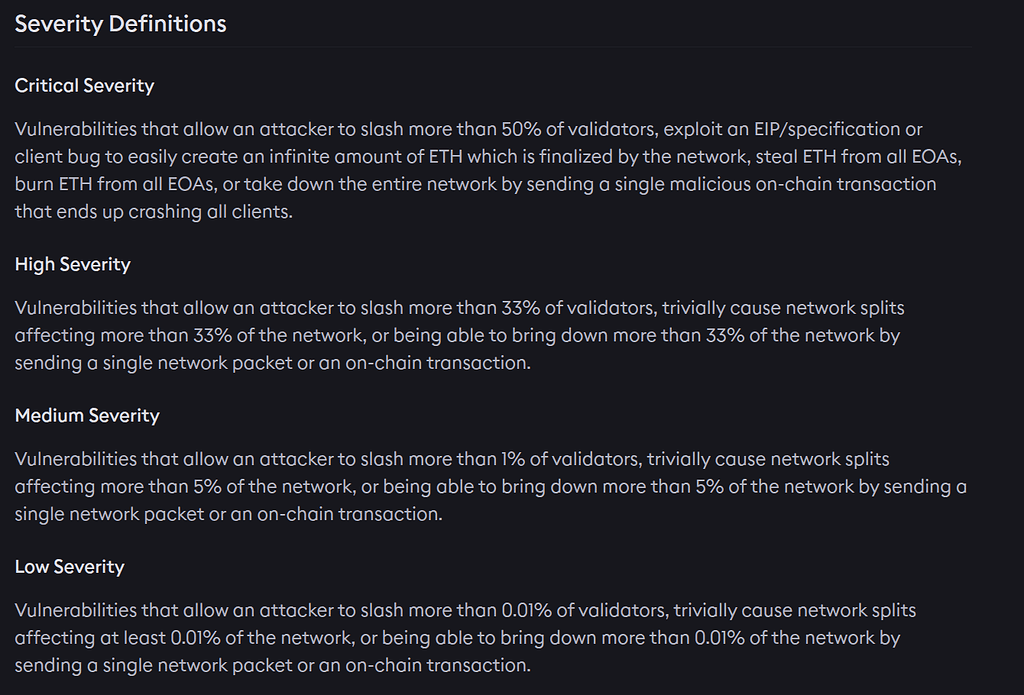Click the High Severity heading

pos(72,264)
